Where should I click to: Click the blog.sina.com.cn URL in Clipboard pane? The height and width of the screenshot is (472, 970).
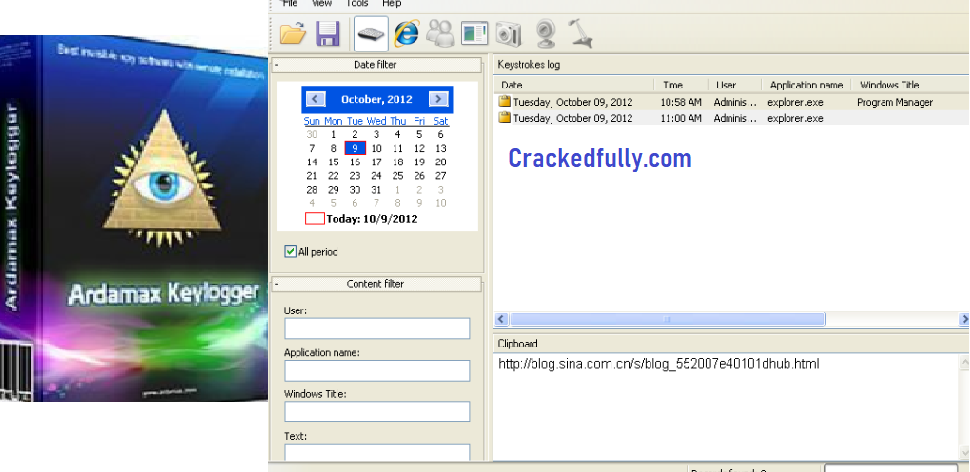[658, 364]
